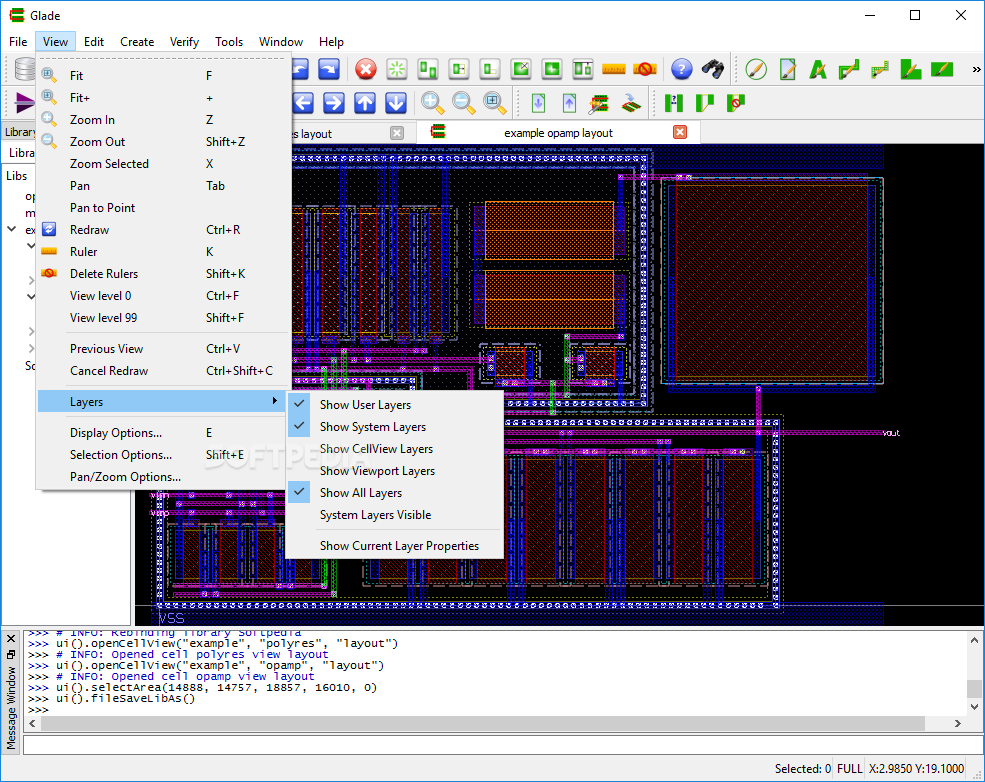The width and height of the screenshot is (985, 782).
Task: Click the pan right arrow toolbar icon
Action: (334, 102)
